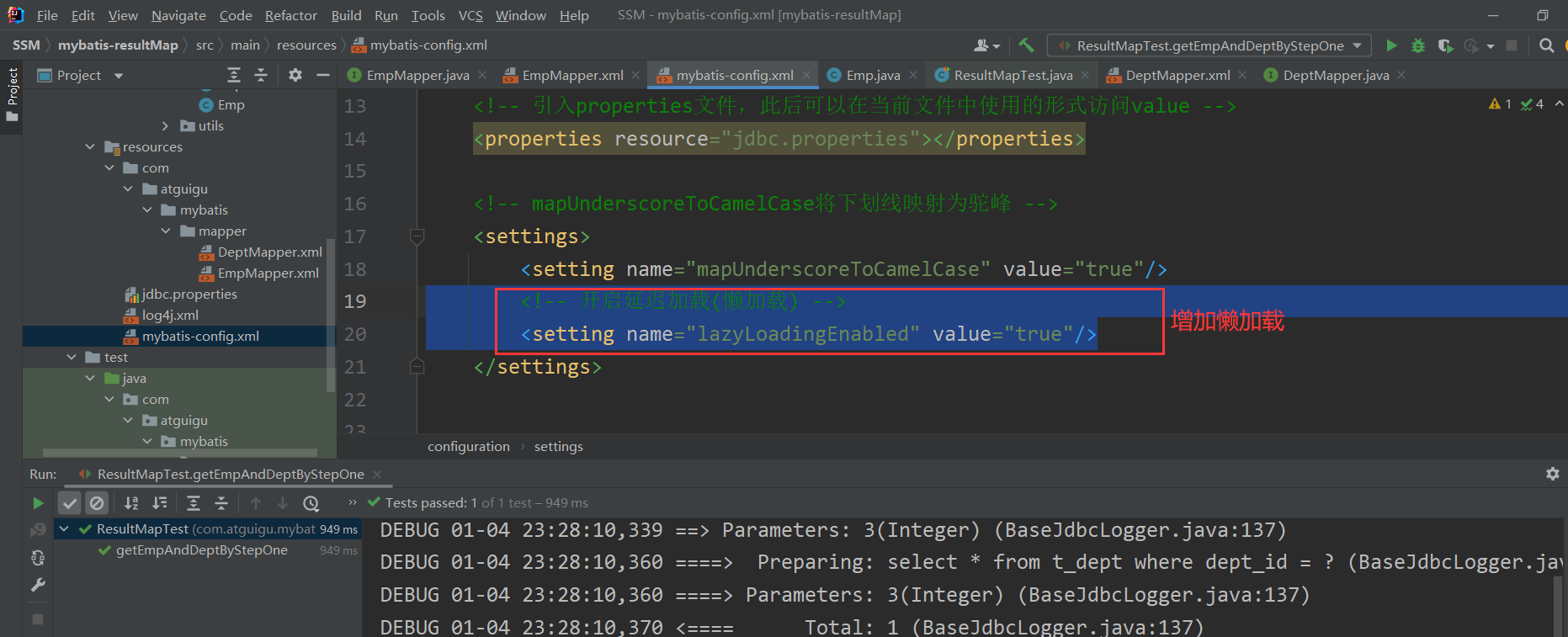1568x637 pixels.
Task: Open the Navigate menu
Action: pos(178,15)
